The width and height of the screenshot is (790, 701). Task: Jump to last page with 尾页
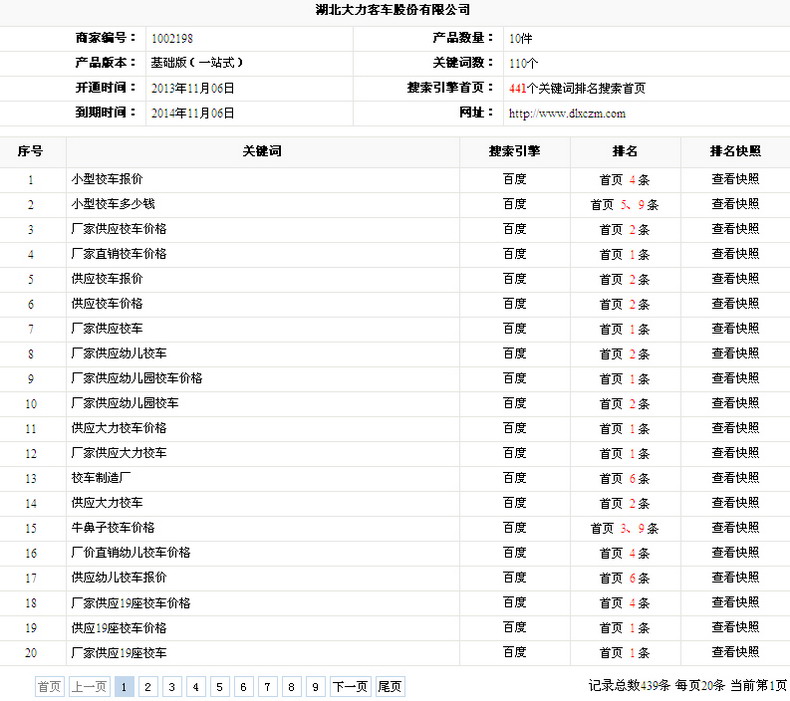(390, 687)
